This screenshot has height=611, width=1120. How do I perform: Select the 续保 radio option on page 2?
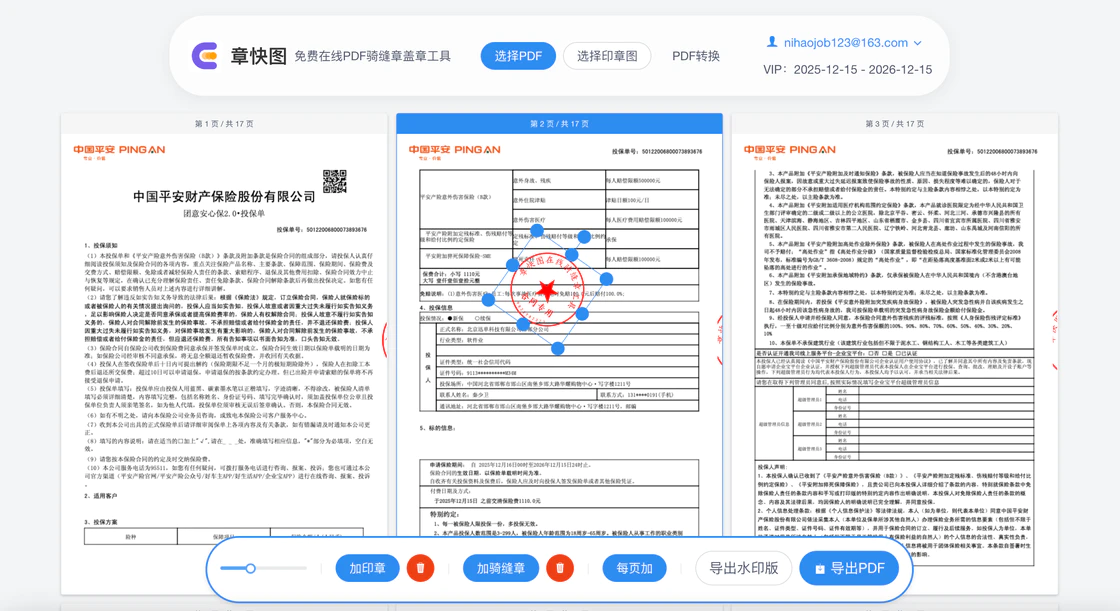coord(476,319)
